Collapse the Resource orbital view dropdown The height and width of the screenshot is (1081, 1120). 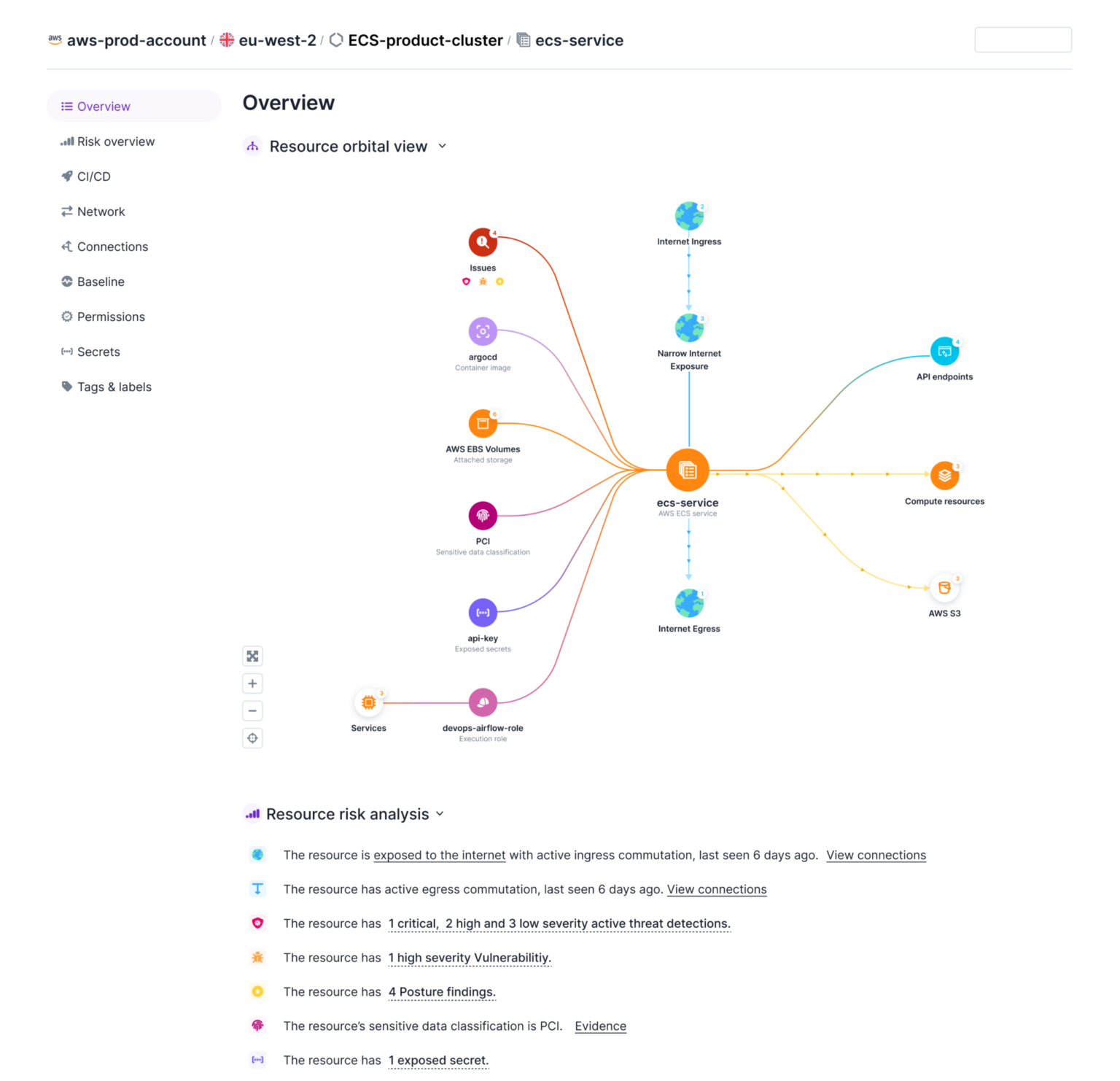pos(442,146)
